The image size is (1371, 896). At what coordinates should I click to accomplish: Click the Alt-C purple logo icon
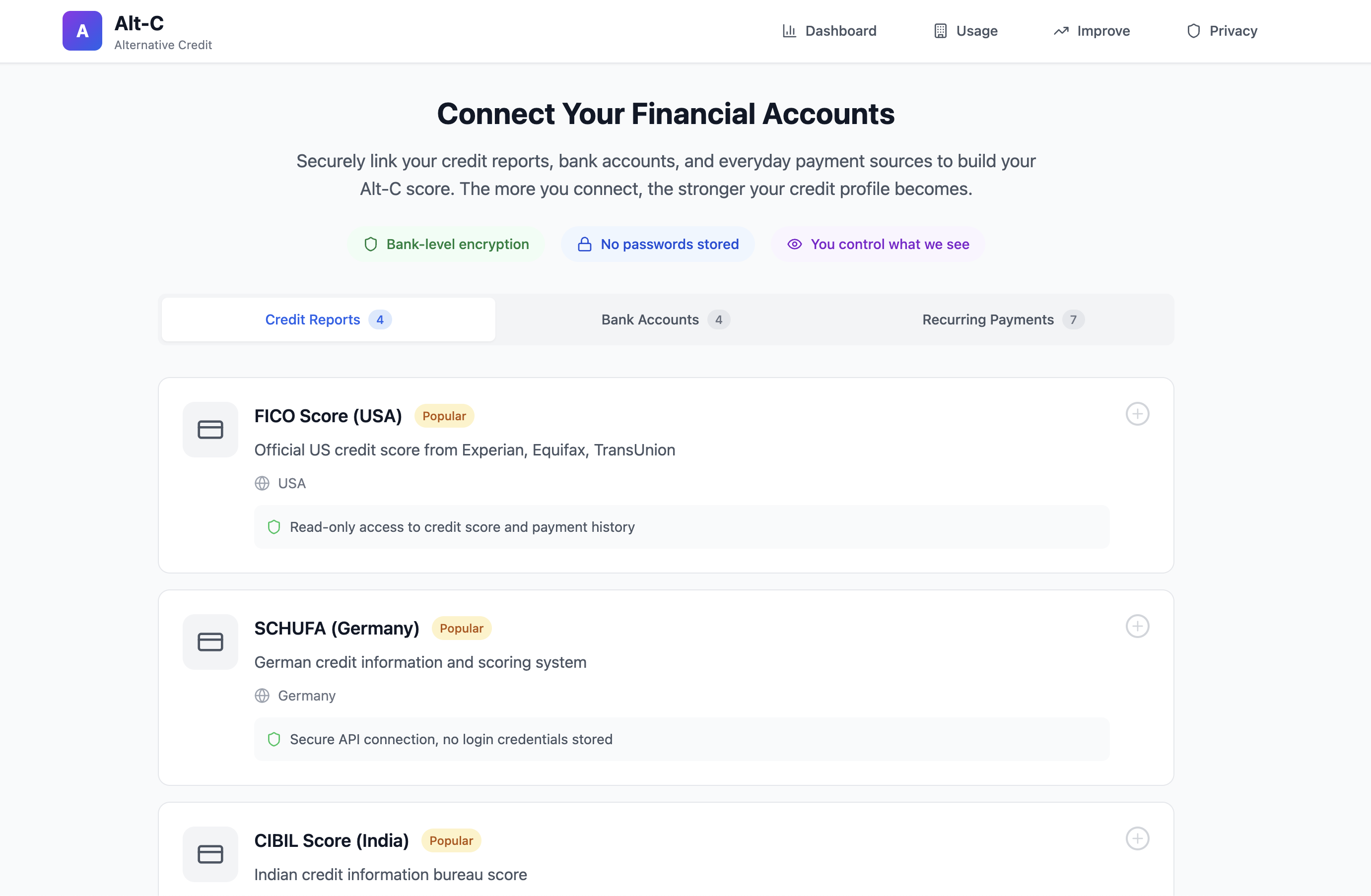(82, 31)
